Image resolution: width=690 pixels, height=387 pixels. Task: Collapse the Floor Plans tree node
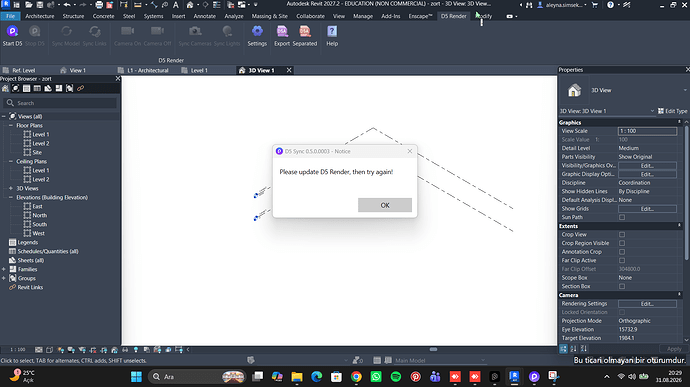click(x=11, y=125)
